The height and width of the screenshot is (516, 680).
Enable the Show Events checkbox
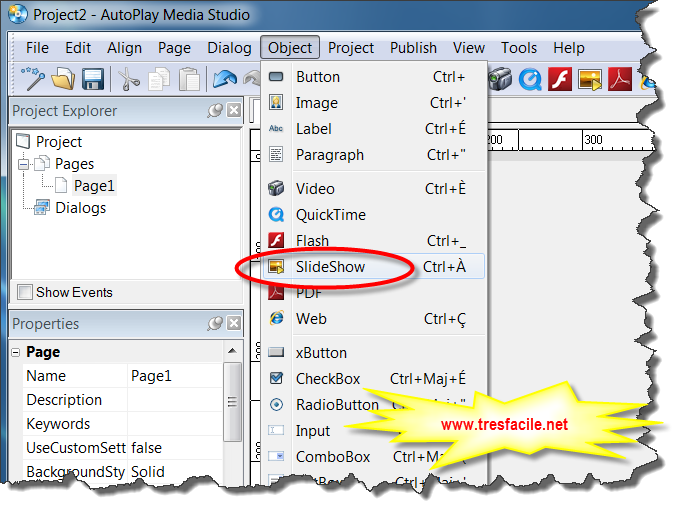[25, 292]
